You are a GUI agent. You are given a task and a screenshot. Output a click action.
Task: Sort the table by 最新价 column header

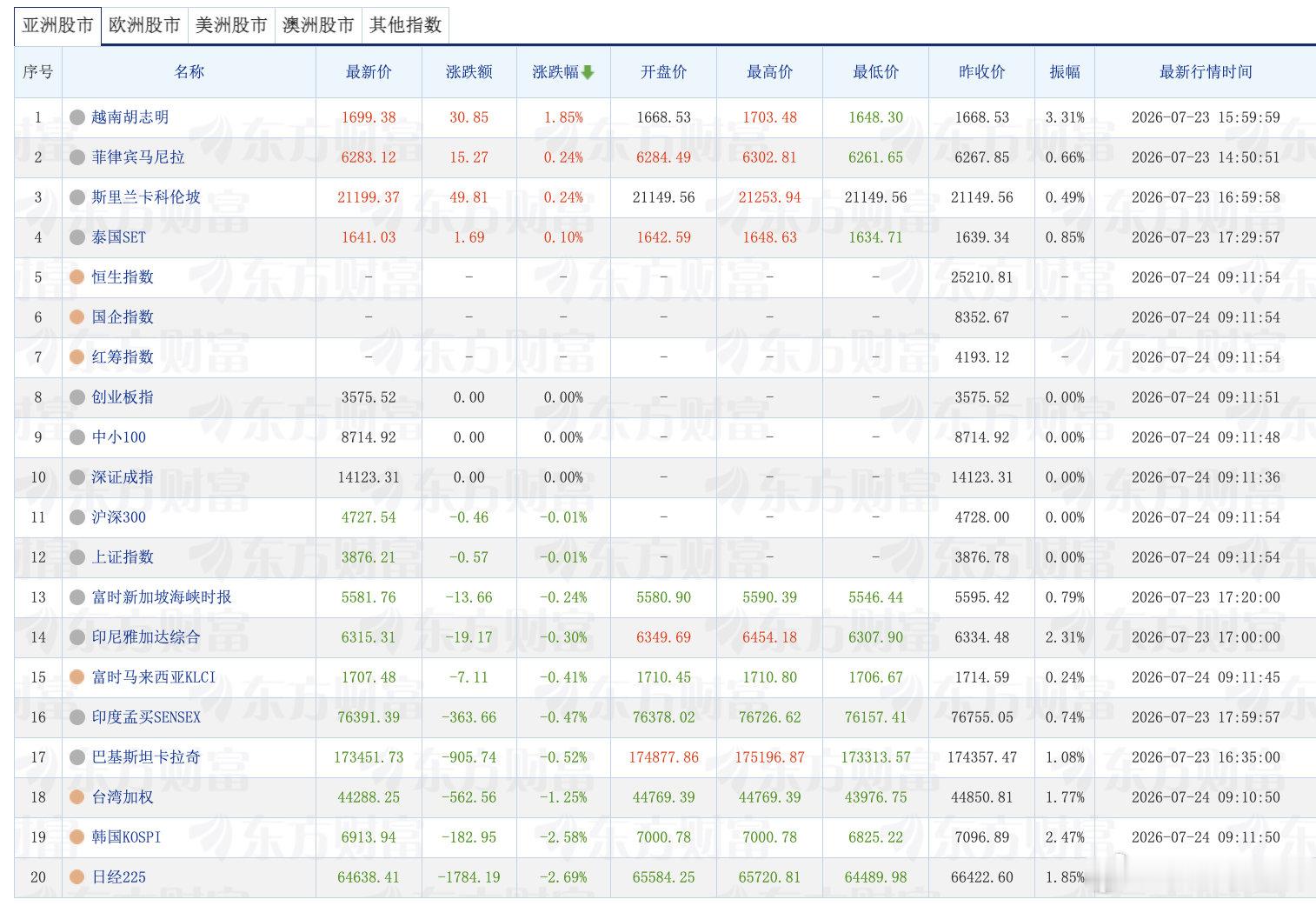pos(369,72)
